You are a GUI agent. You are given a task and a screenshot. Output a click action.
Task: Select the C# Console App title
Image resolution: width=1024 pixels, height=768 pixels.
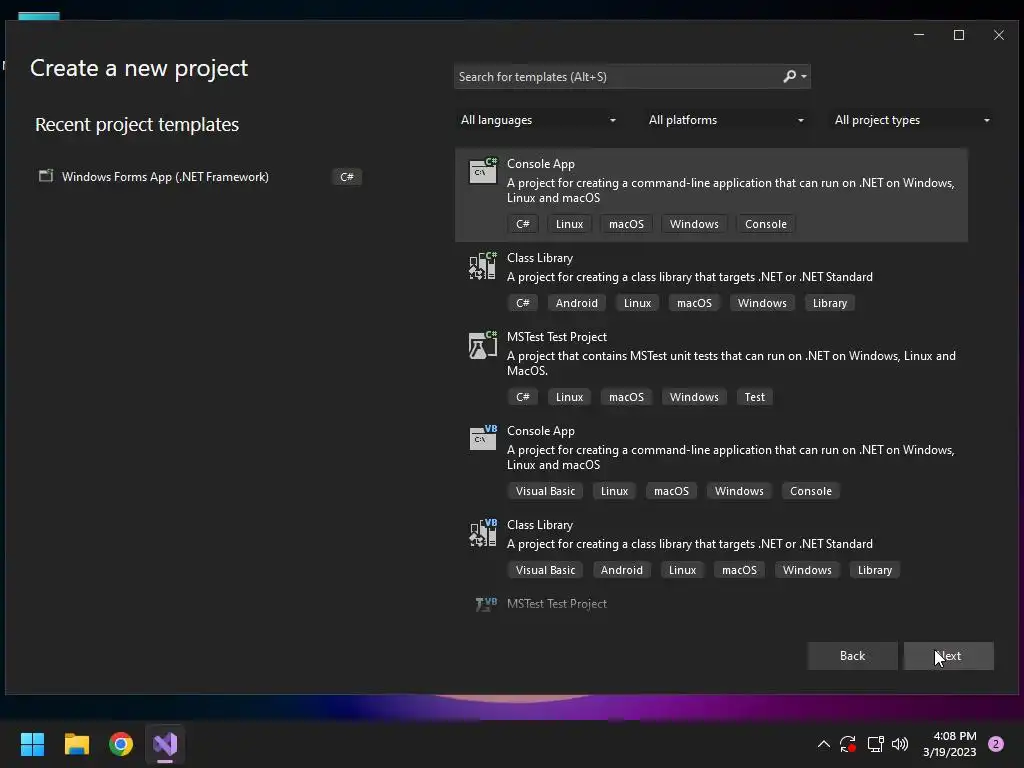[x=541, y=164]
